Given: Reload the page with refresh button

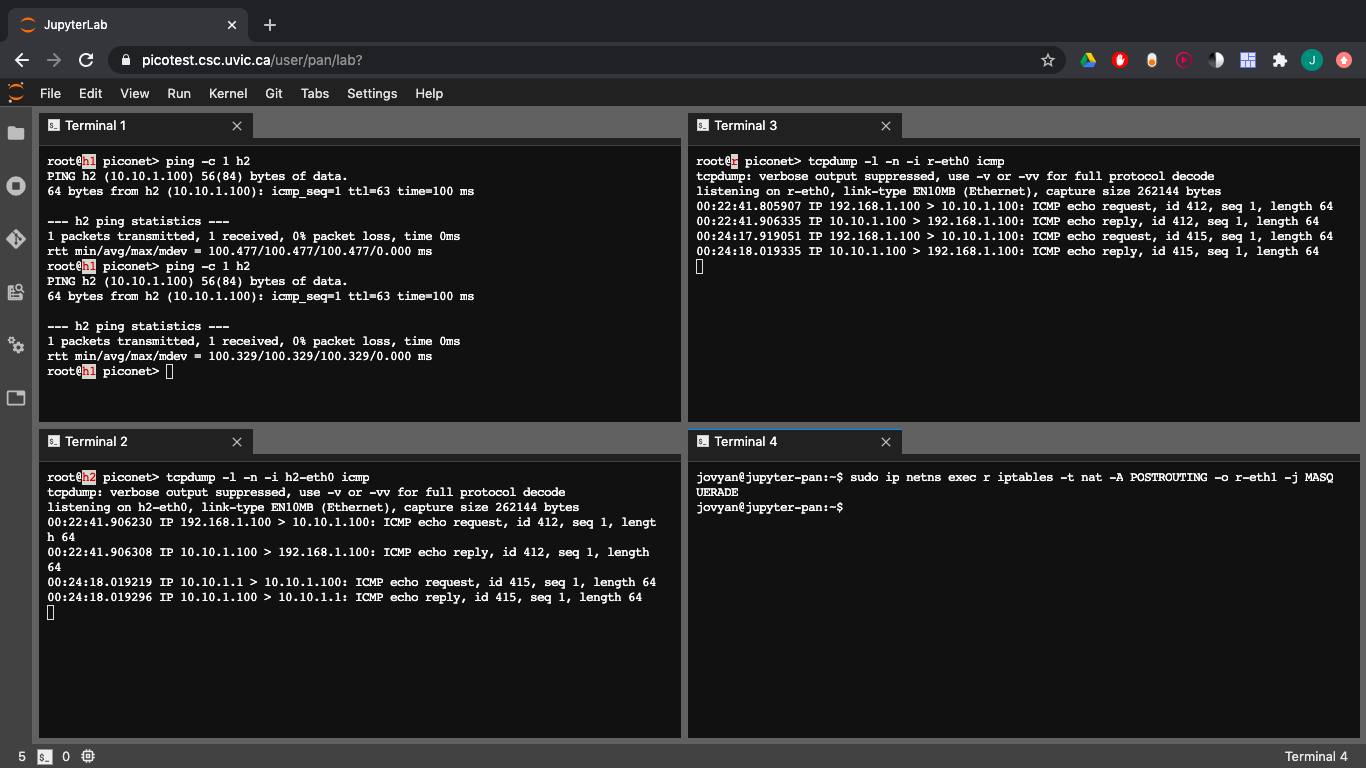Looking at the screenshot, I should [x=86, y=60].
